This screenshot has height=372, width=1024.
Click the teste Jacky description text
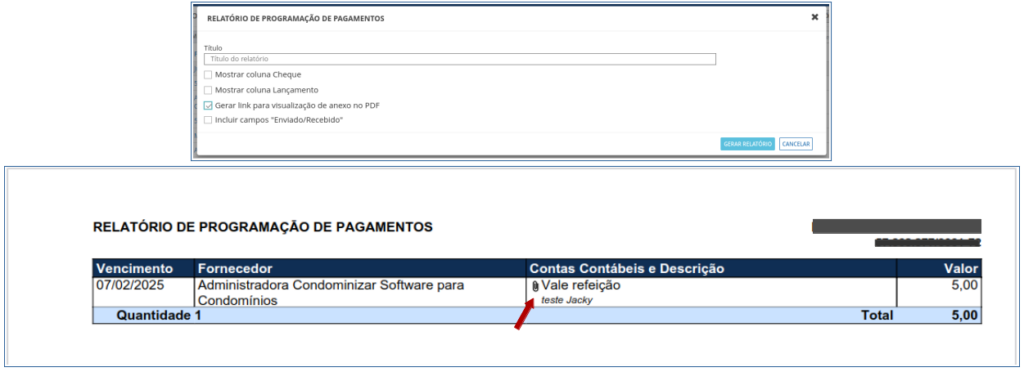tap(567, 301)
